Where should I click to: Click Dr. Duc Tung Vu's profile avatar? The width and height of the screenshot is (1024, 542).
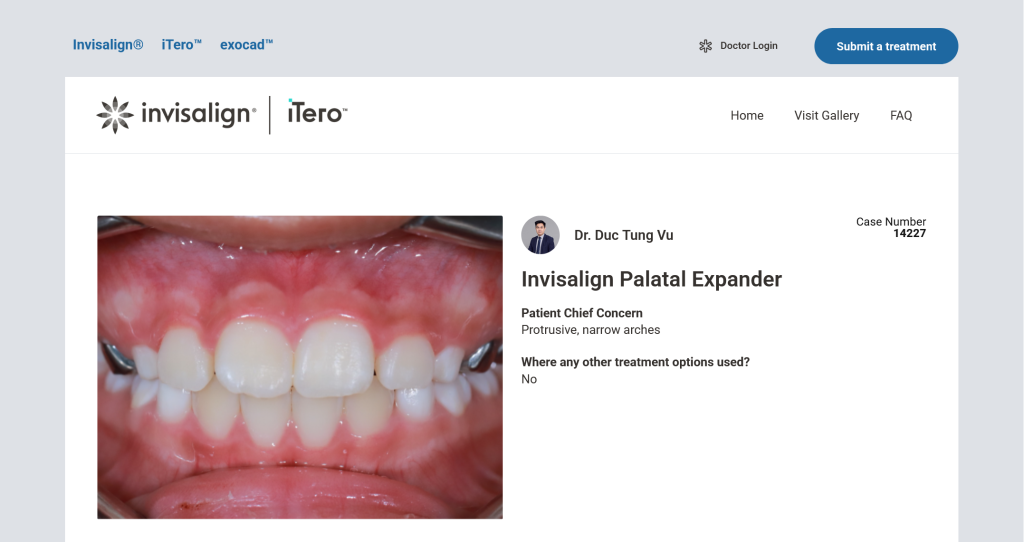point(540,235)
